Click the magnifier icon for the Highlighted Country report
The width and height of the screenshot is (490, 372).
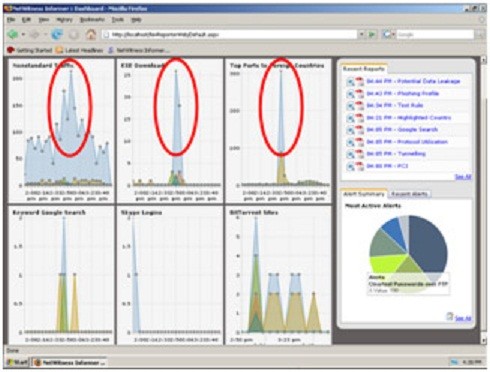pos(350,118)
